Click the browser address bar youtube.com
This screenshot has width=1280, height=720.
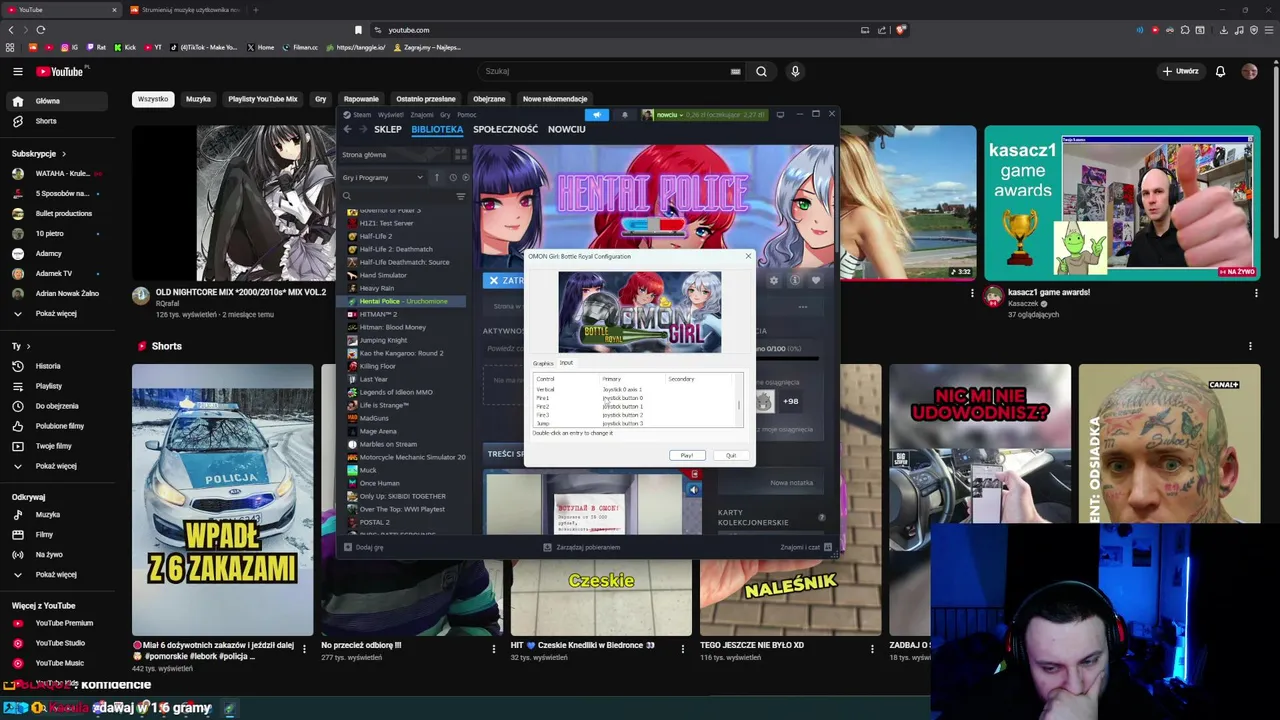[408, 30]
